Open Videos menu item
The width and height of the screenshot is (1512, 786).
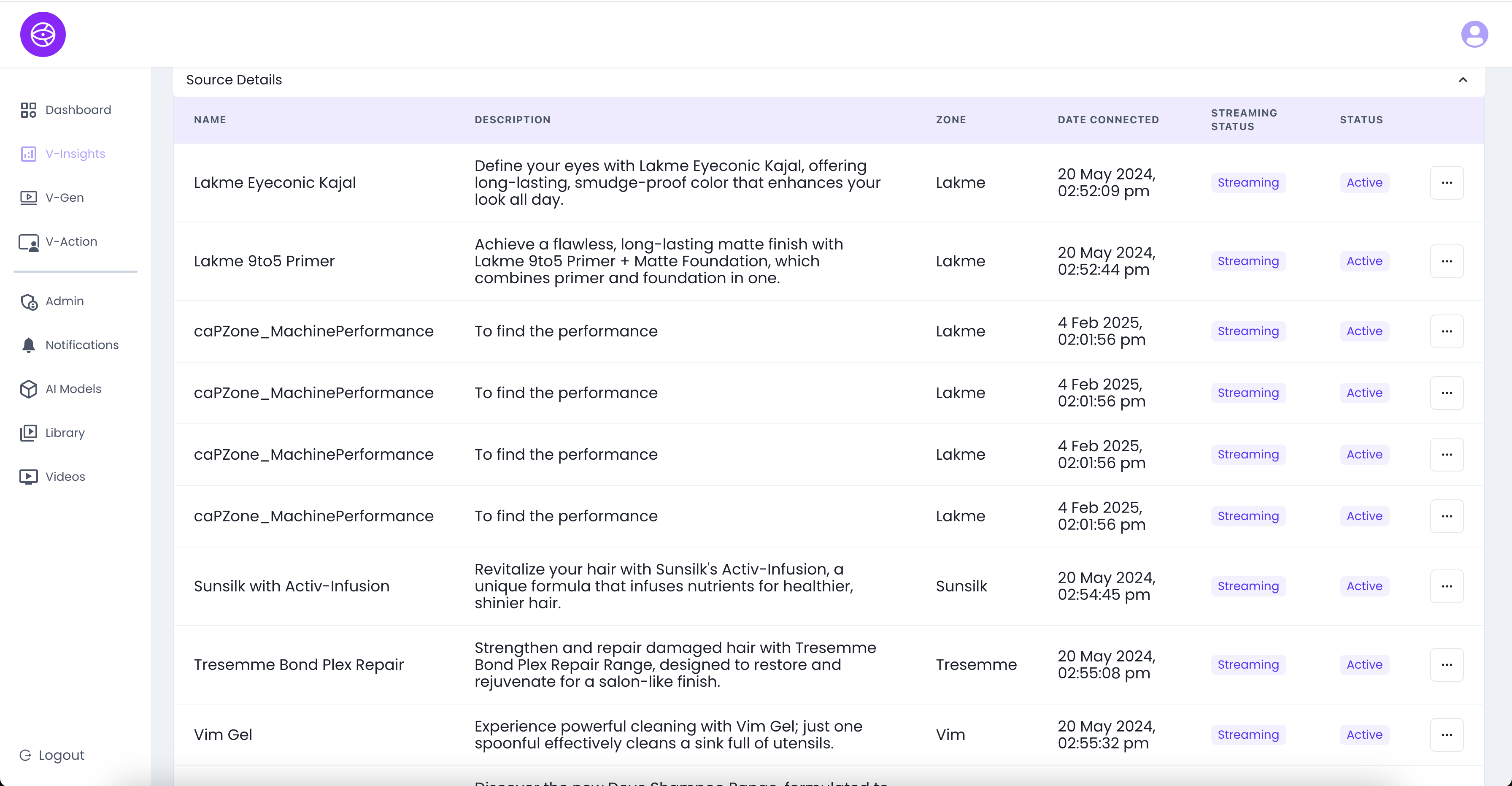coord(65,477)
